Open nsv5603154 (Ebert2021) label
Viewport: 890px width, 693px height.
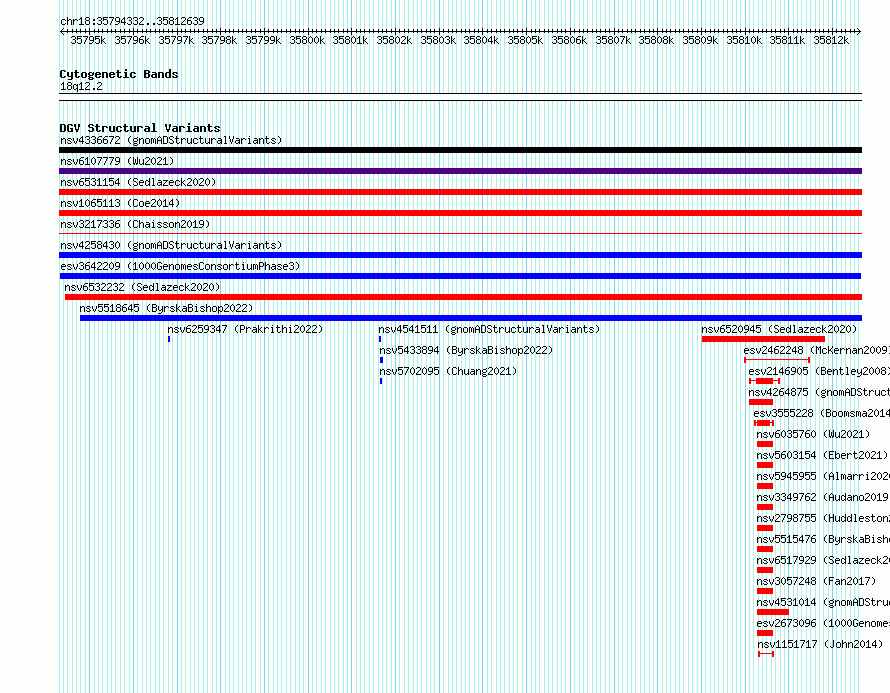click(822, 455)
